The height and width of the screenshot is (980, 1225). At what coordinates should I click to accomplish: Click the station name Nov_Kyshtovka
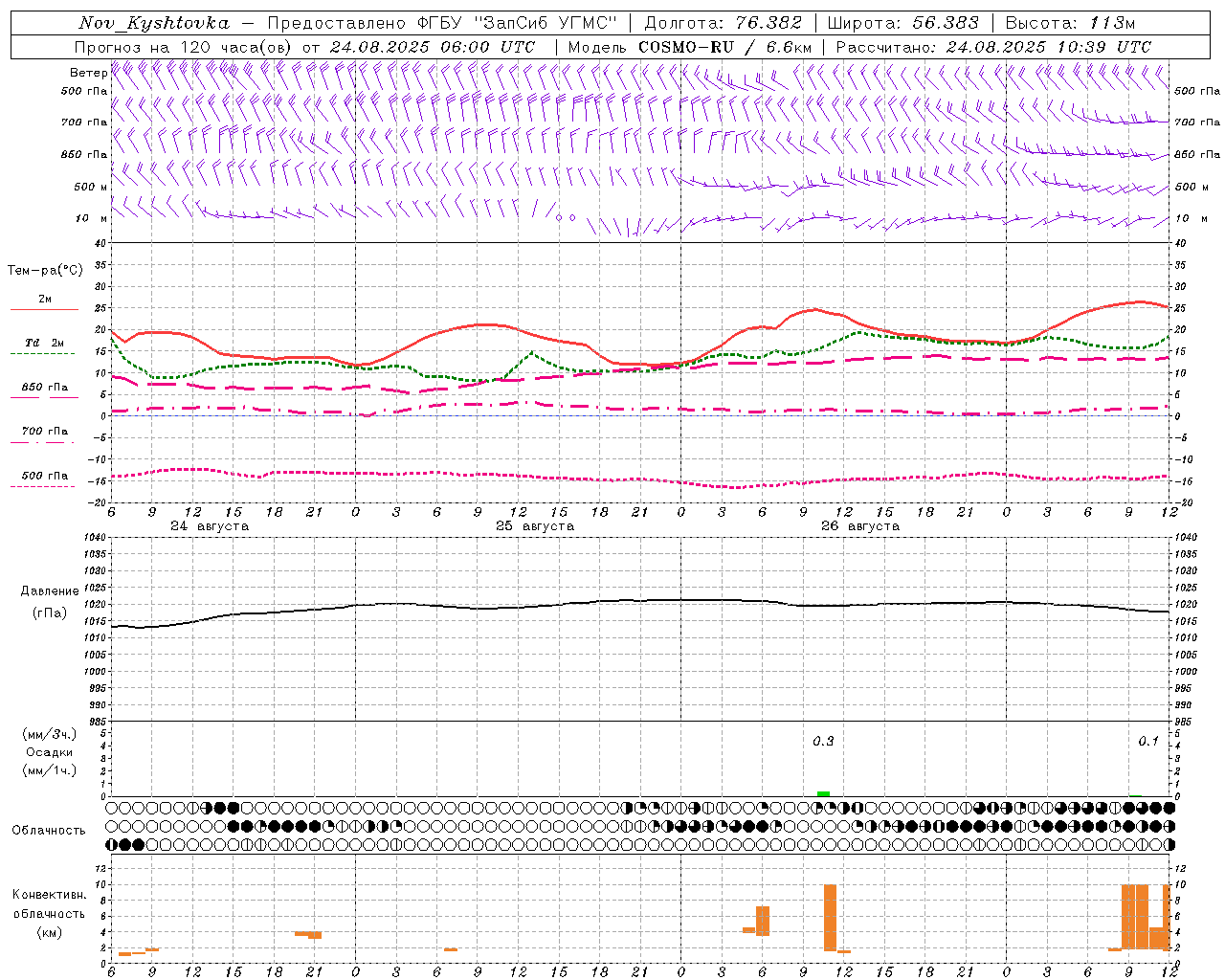154,23
